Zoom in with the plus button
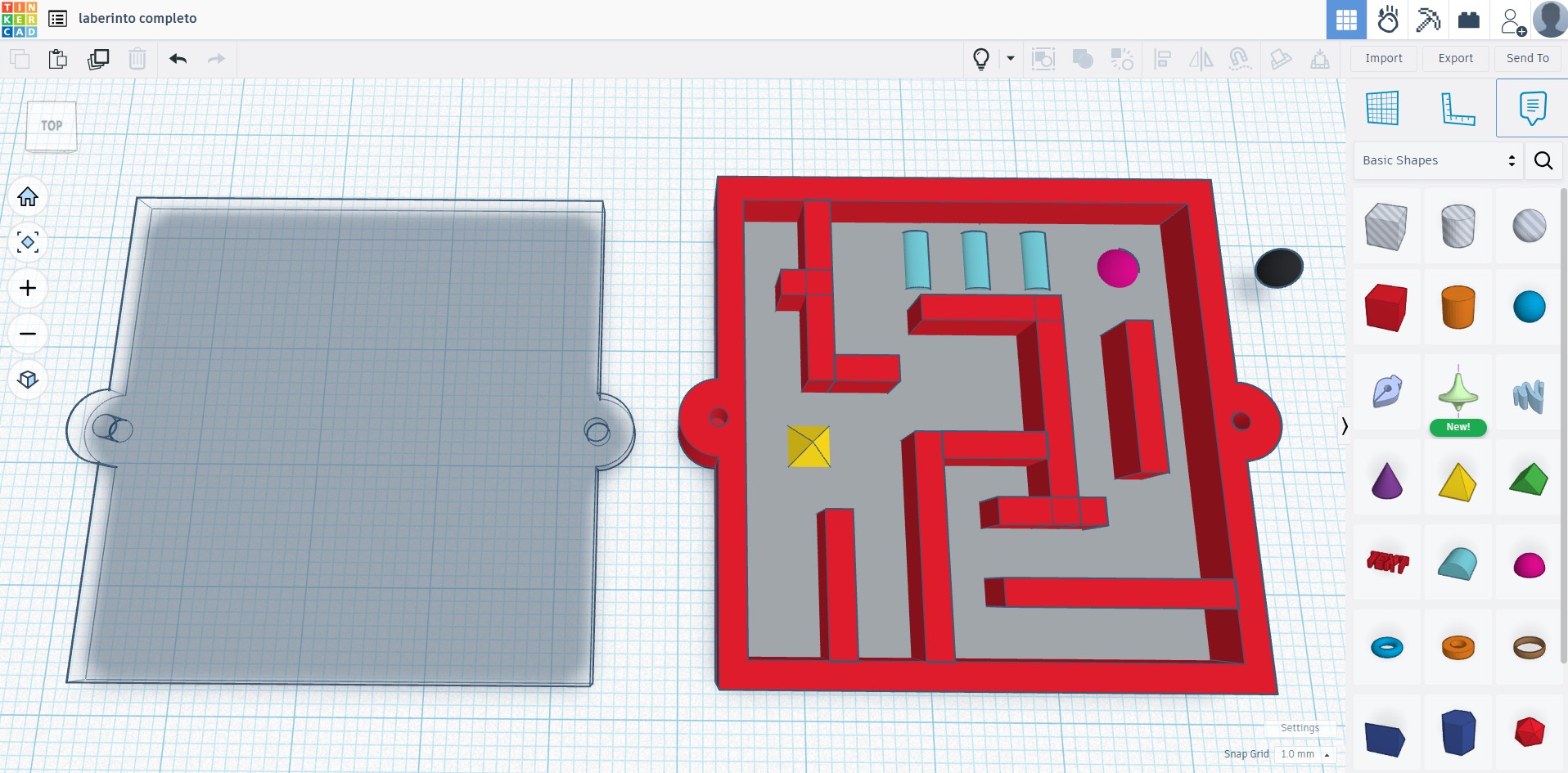1568x773 pixels. point(28,289)
